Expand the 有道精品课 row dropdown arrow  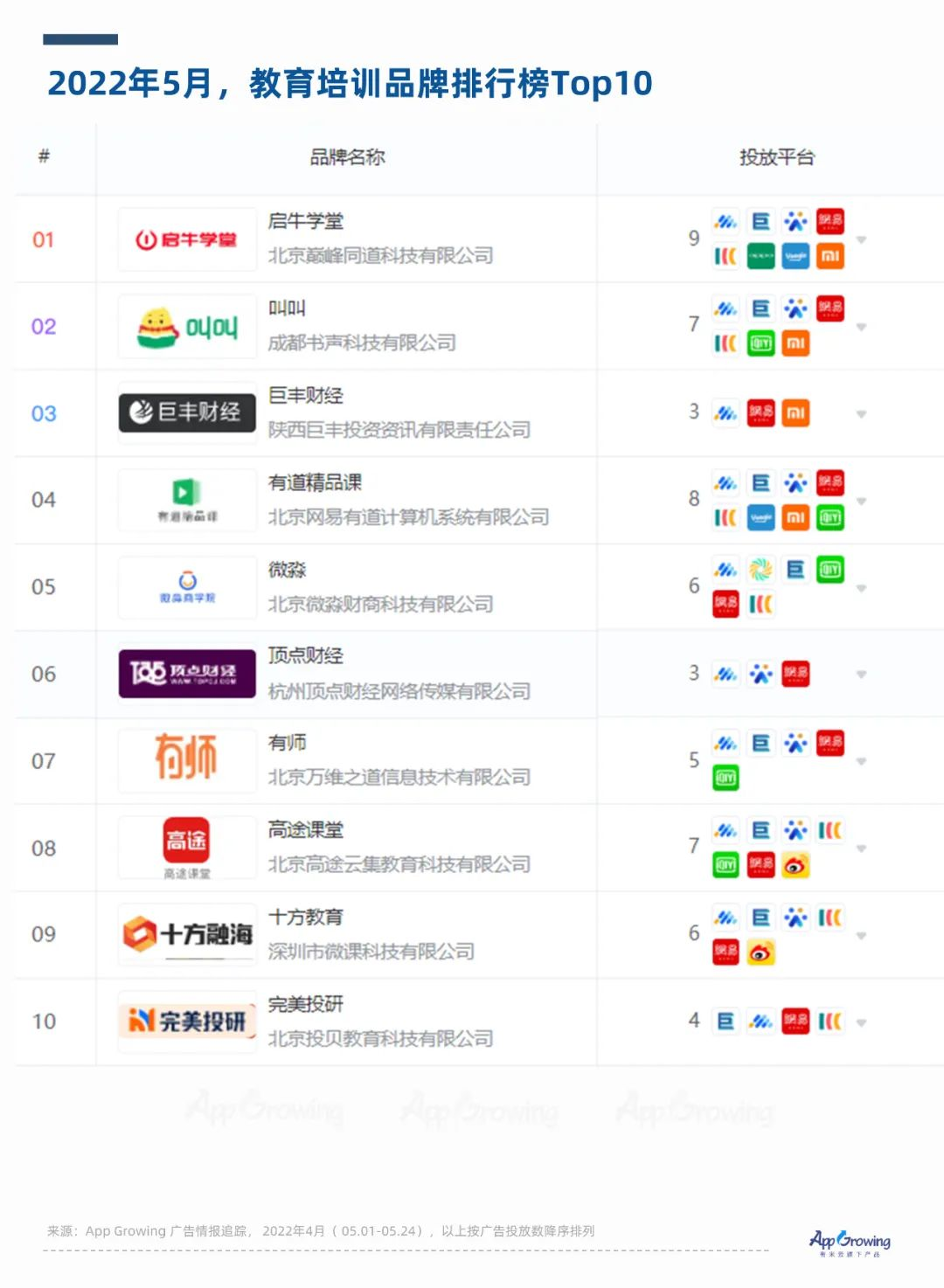coord(861,502)
